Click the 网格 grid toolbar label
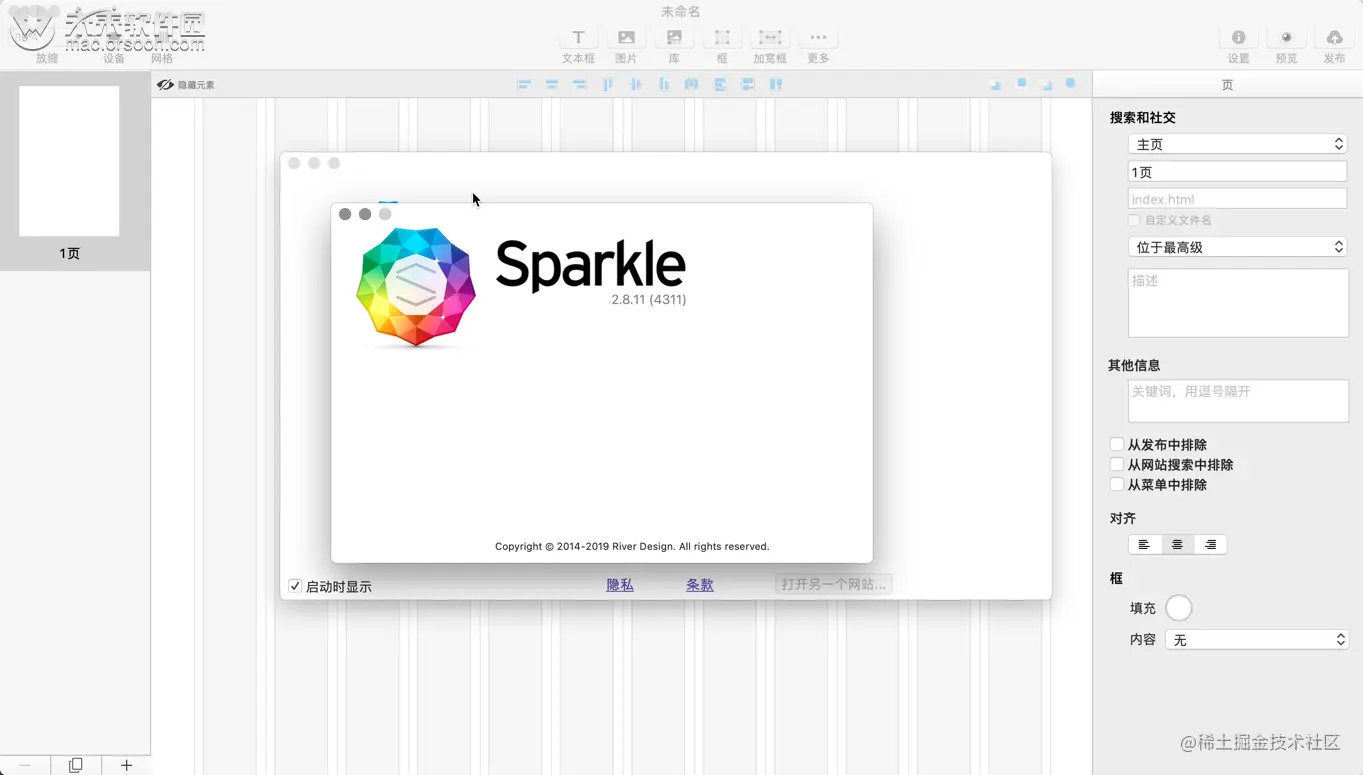The image size is (1363, 775). pyautogui.click(x=162, y=59)
